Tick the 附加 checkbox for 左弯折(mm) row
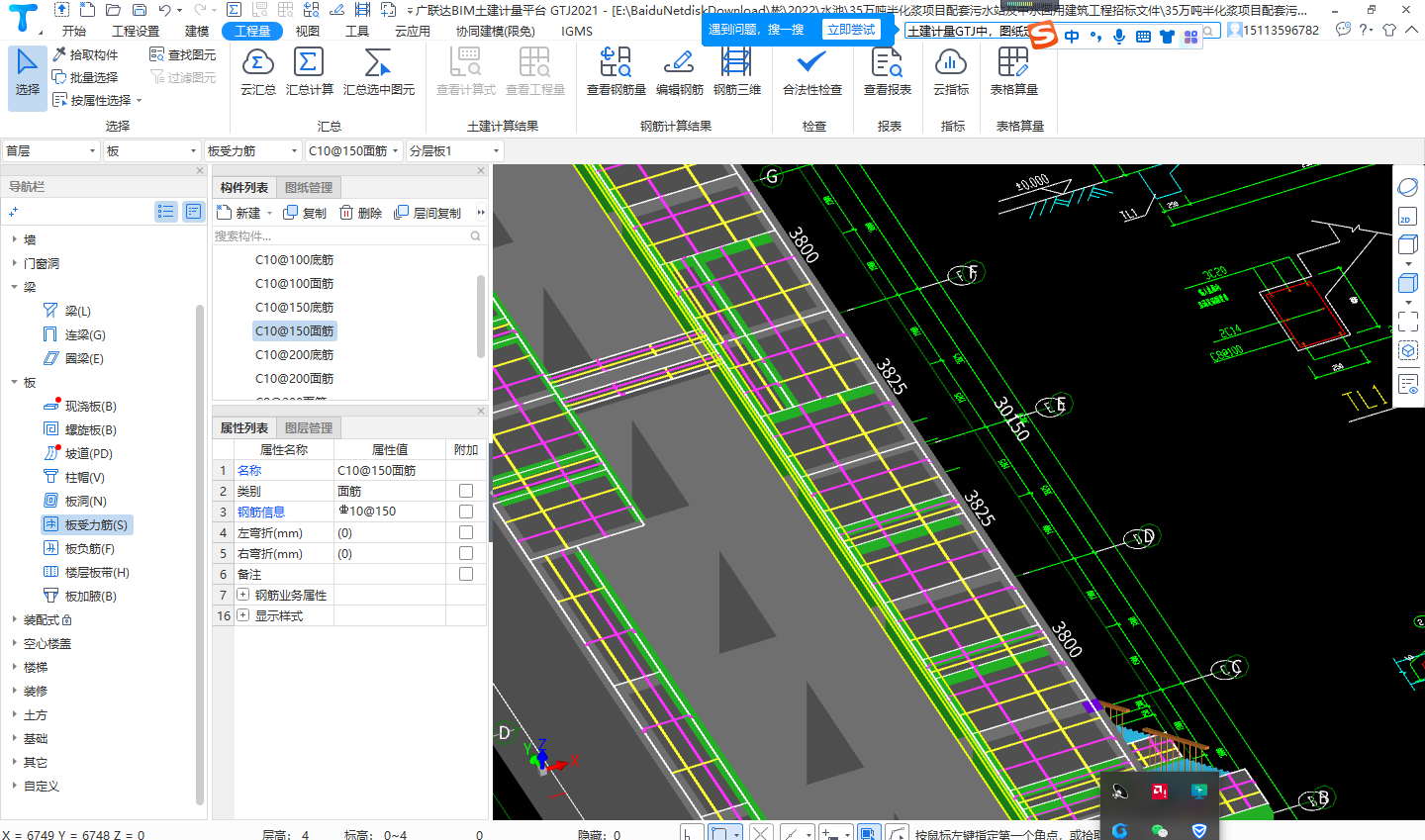This screenshot has width=1425, height=840. click(x=466, y=532)
